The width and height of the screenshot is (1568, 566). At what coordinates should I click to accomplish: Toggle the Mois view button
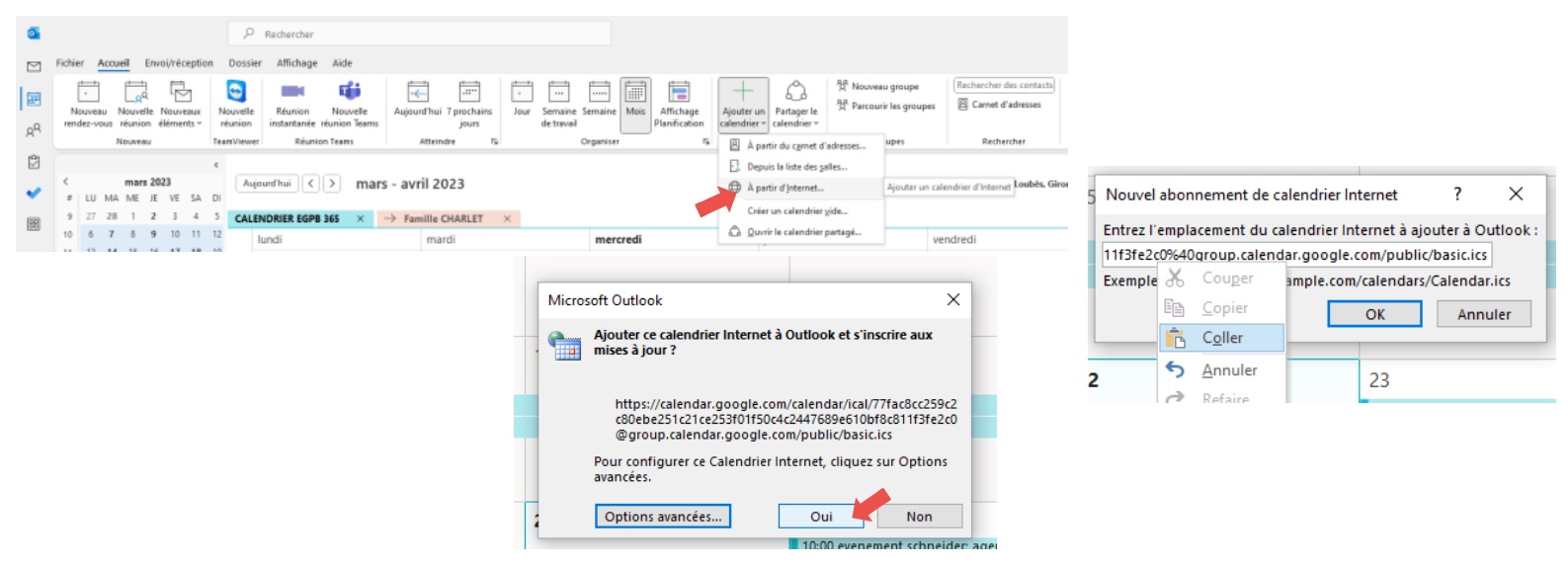point(635,104)
